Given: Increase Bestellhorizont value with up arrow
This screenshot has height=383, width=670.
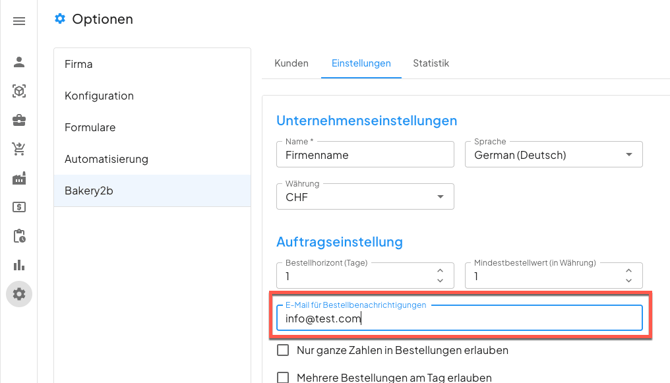Looking at the screenshot, I should [440, 271].
